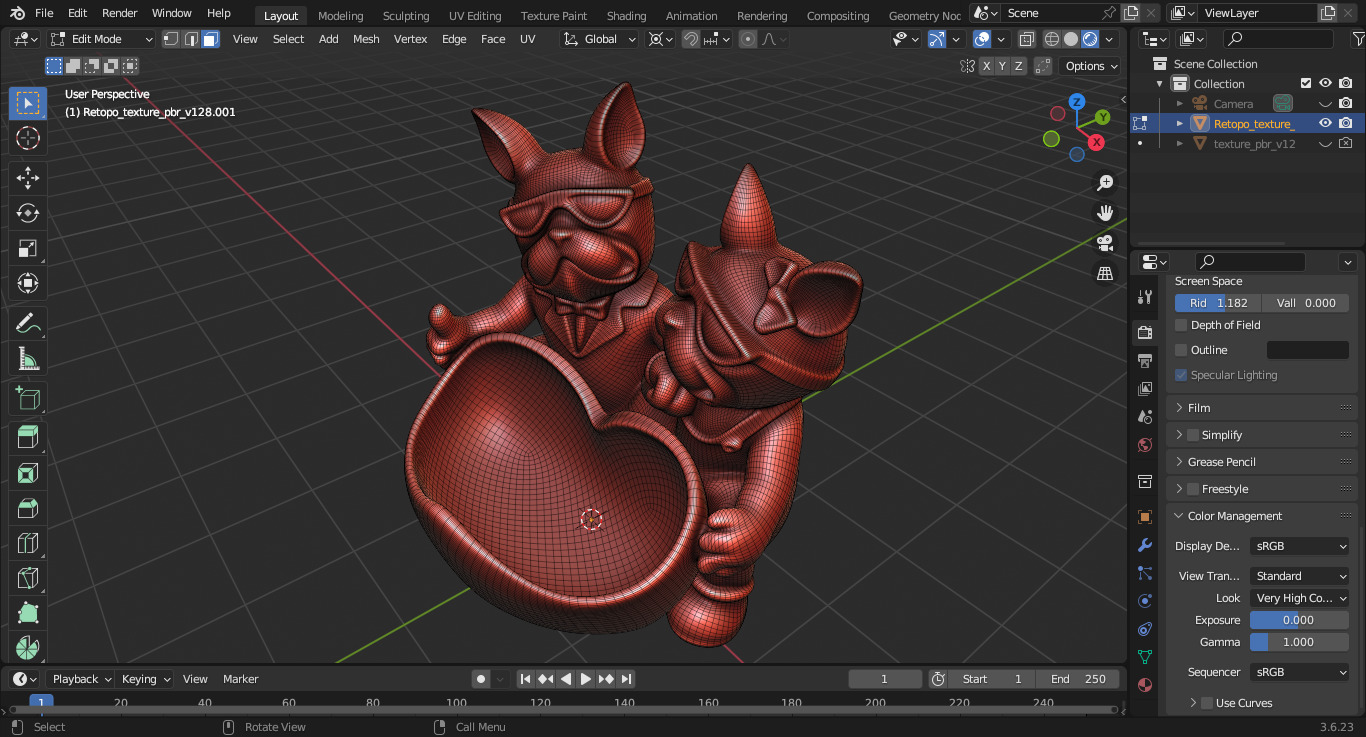Select the Rotate tool
The width and height of the screenshot is (1366, 737).
[x=28, y=213]
